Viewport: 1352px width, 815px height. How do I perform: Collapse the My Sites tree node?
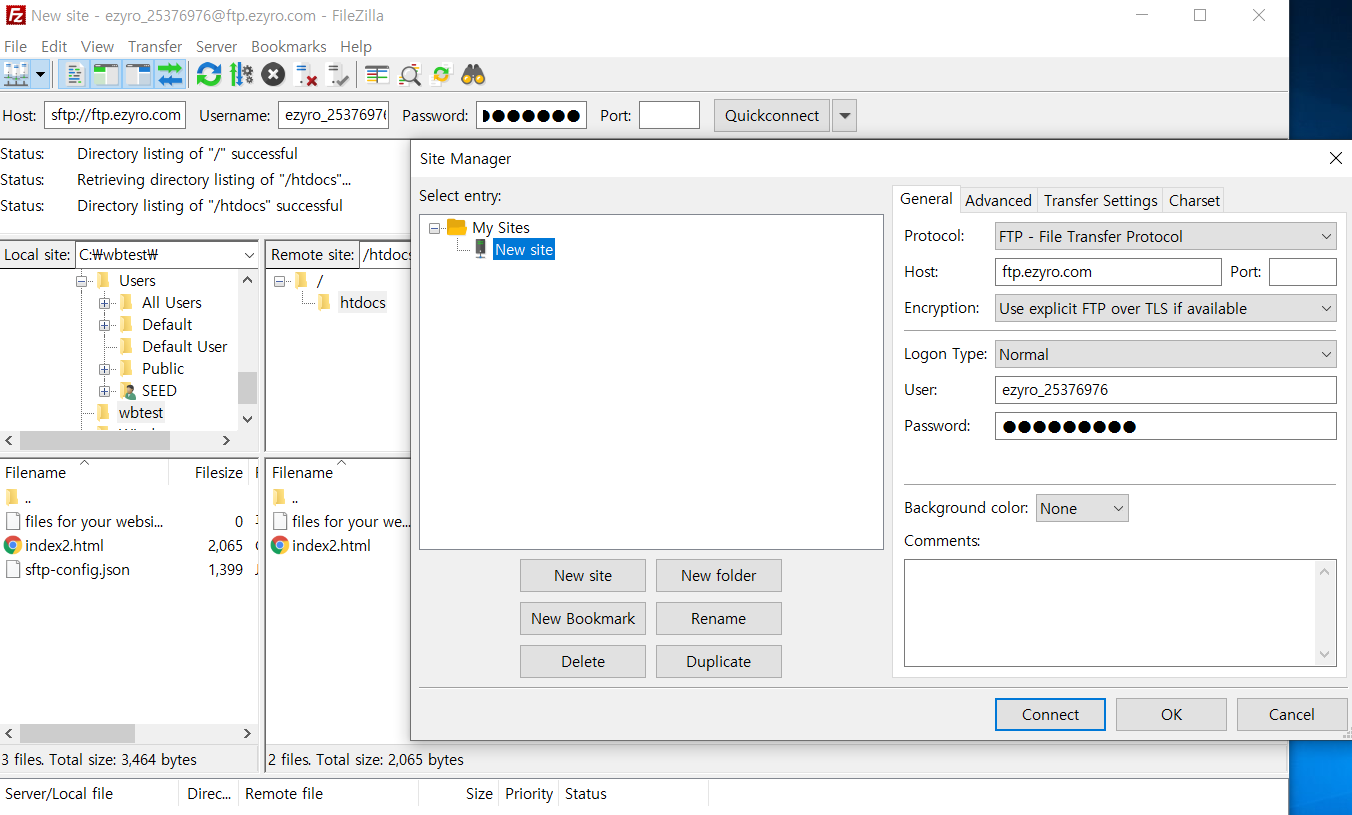coord(434,228)
